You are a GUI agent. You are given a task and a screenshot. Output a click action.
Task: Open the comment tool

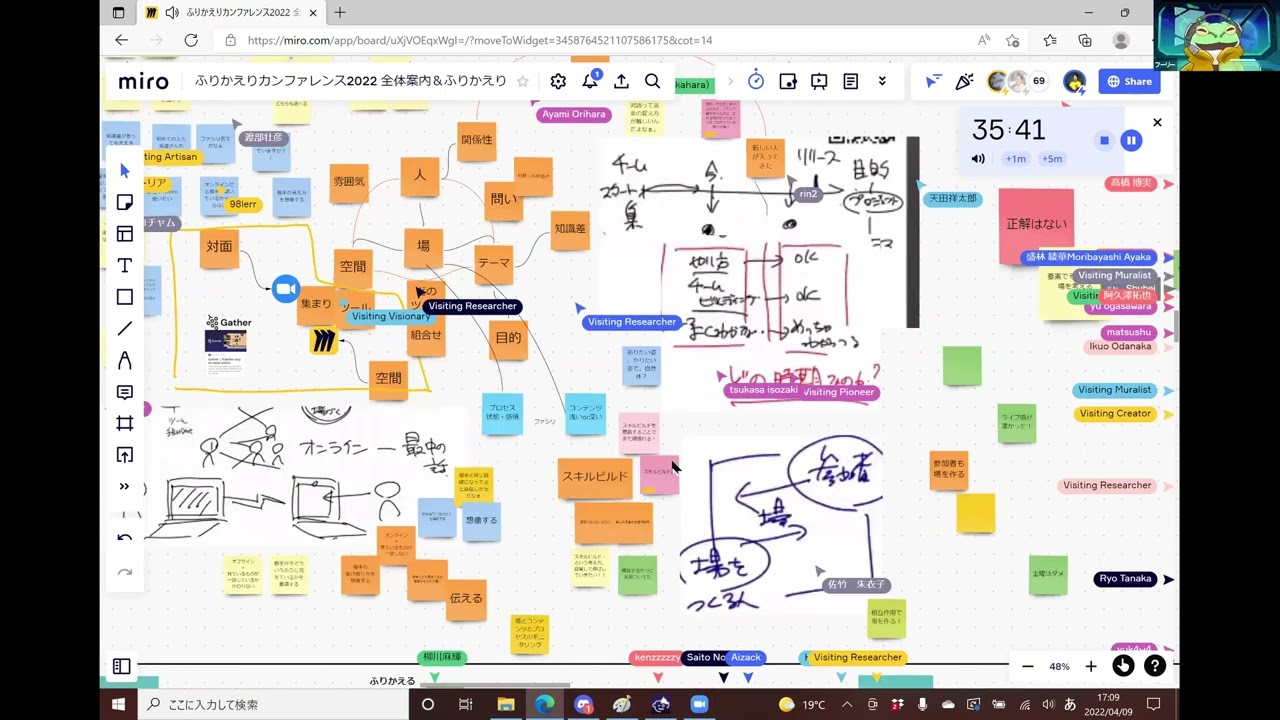coord(125,392)
